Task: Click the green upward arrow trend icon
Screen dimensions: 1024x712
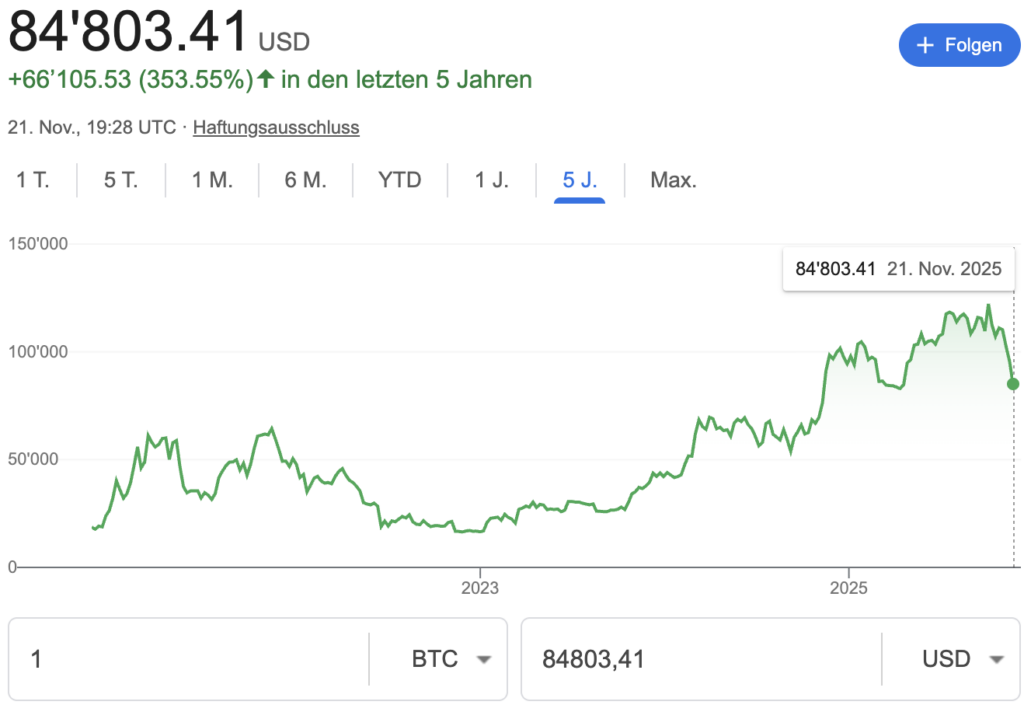Action: click(x=266, y=79)
